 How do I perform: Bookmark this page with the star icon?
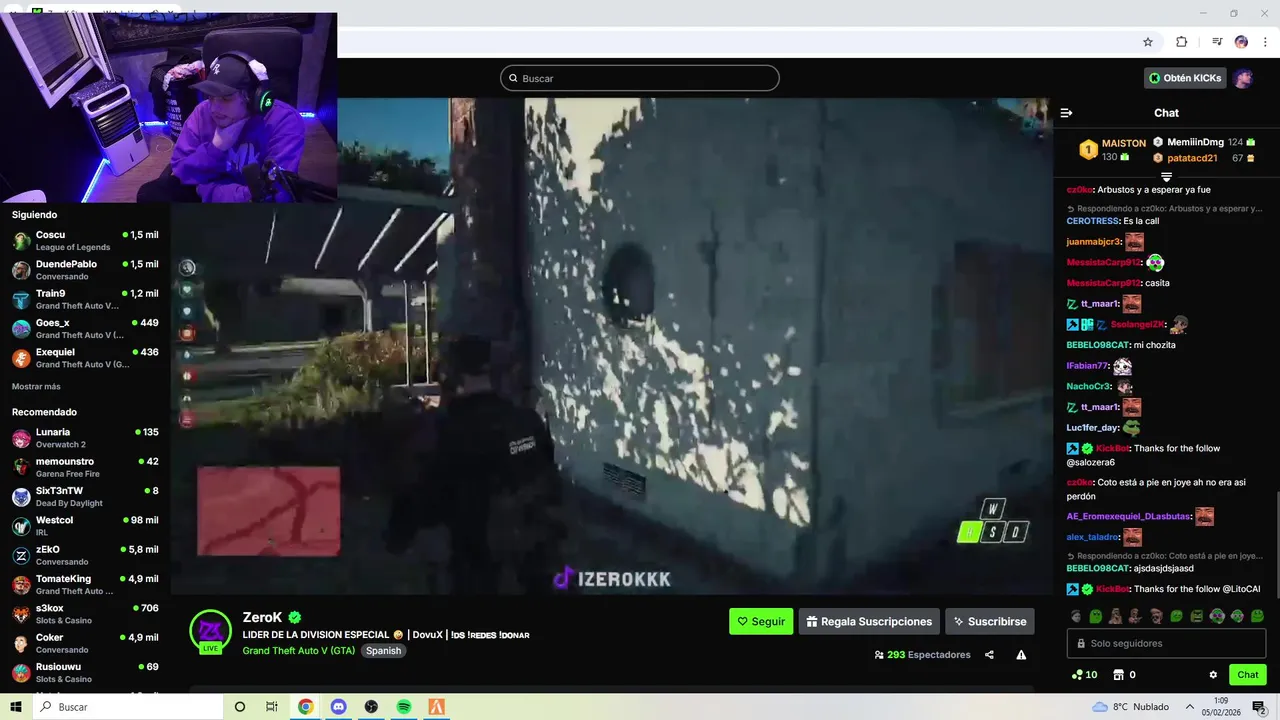[x=1148, y=42]
